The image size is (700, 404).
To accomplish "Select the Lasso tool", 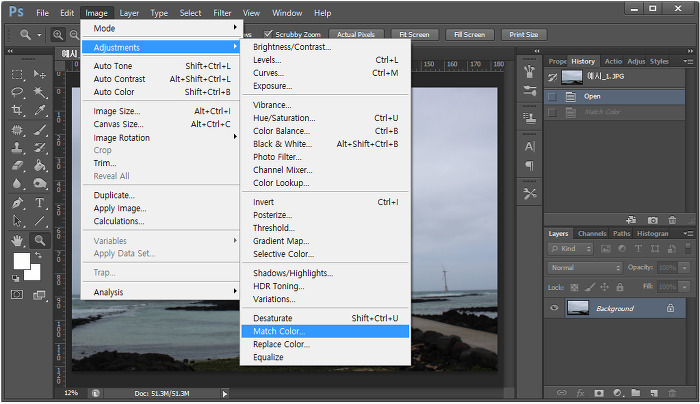I will pyautogui.click(x=17, y=92).
